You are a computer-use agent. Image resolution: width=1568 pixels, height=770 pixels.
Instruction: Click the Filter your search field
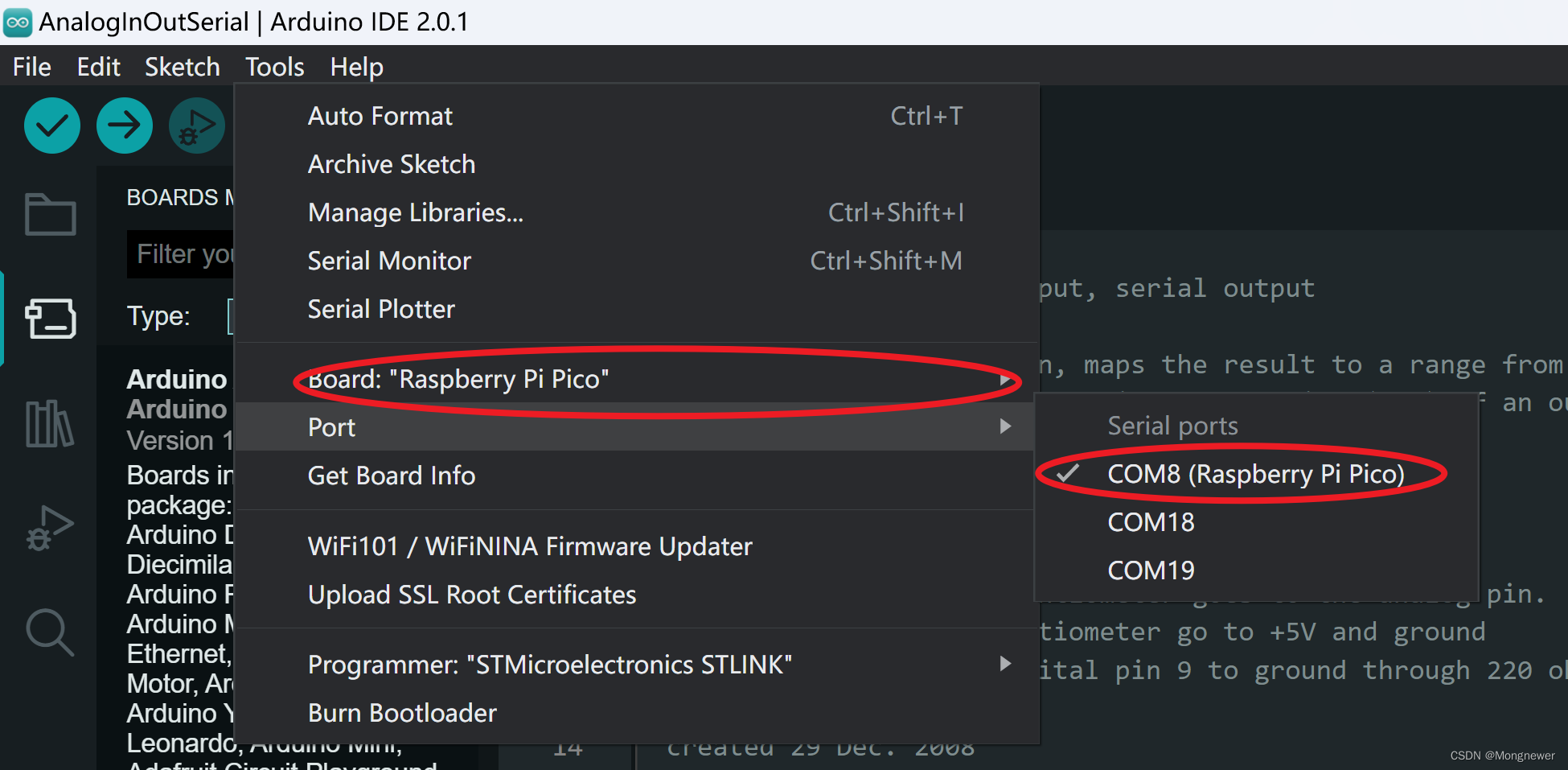[x=181, y=254]
